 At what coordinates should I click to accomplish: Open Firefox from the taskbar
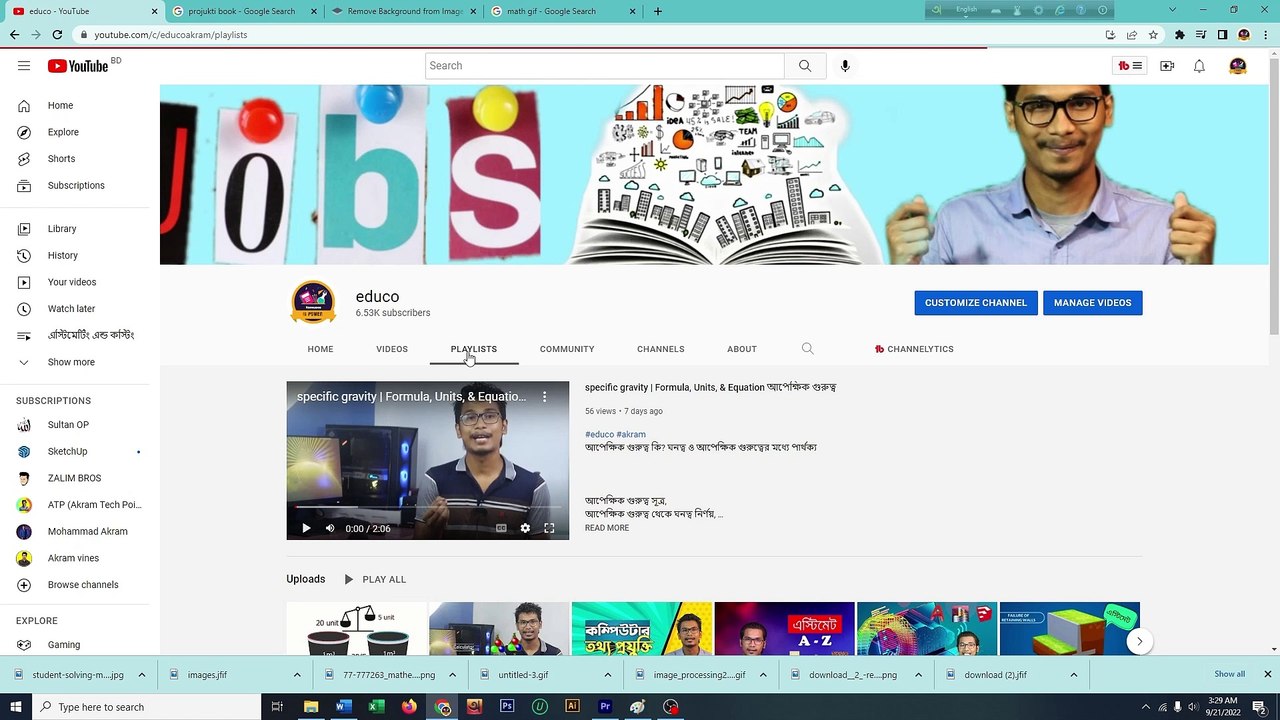point(409,707)
